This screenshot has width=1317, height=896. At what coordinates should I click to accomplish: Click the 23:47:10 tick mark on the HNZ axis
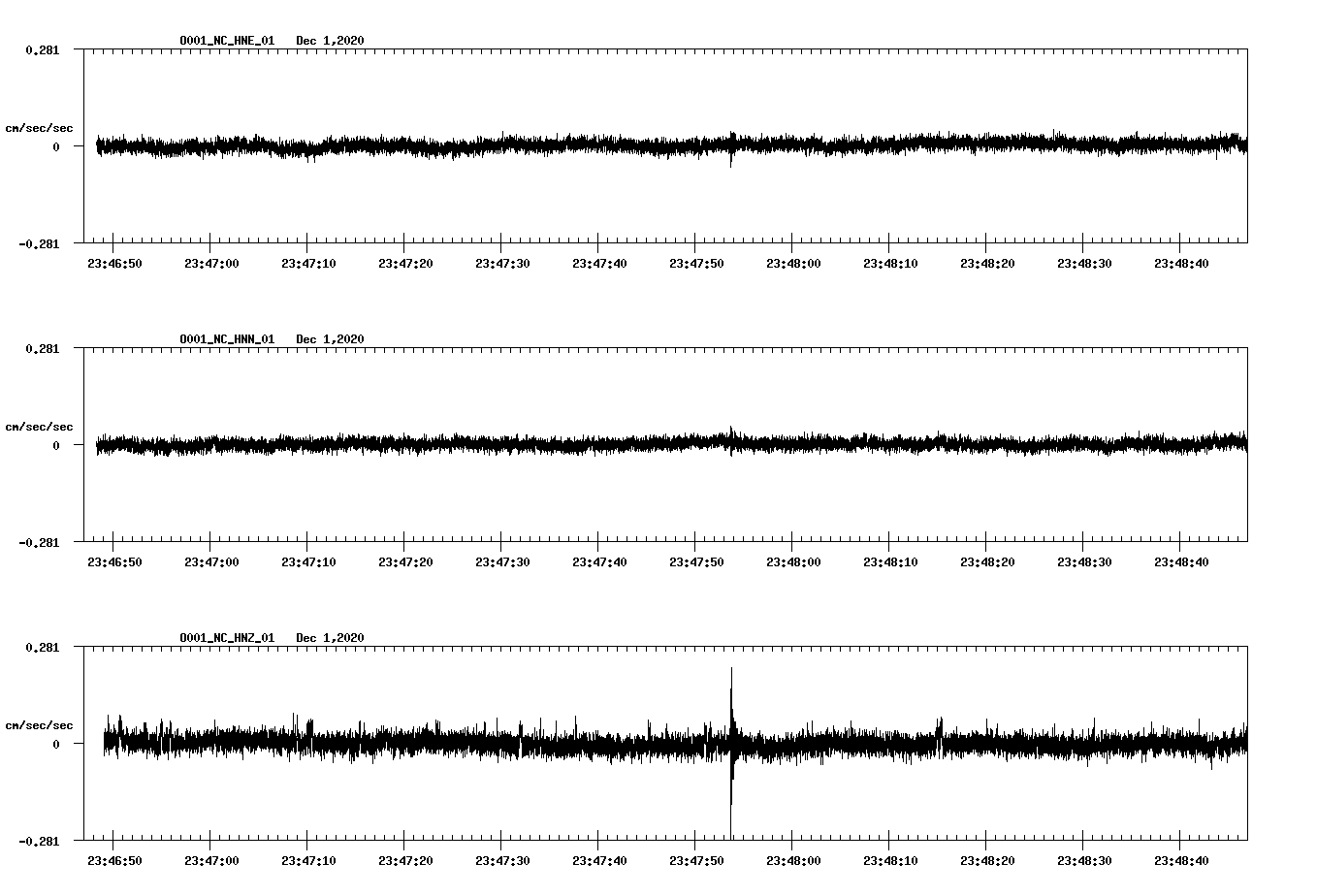(x=308, y=842)
